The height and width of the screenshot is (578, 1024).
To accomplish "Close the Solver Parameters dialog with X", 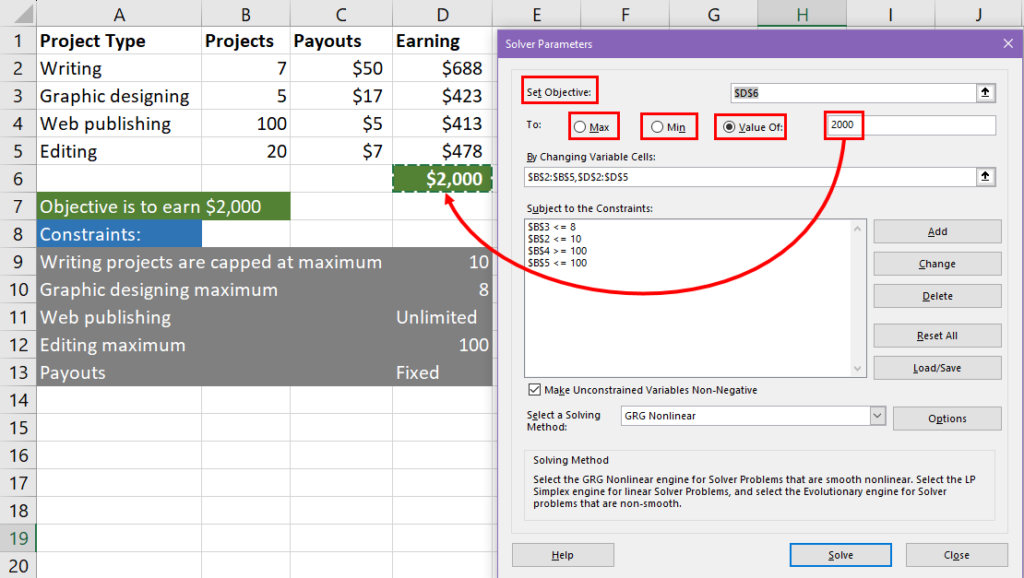I will pyautogui.click(x=1008, y=44).
